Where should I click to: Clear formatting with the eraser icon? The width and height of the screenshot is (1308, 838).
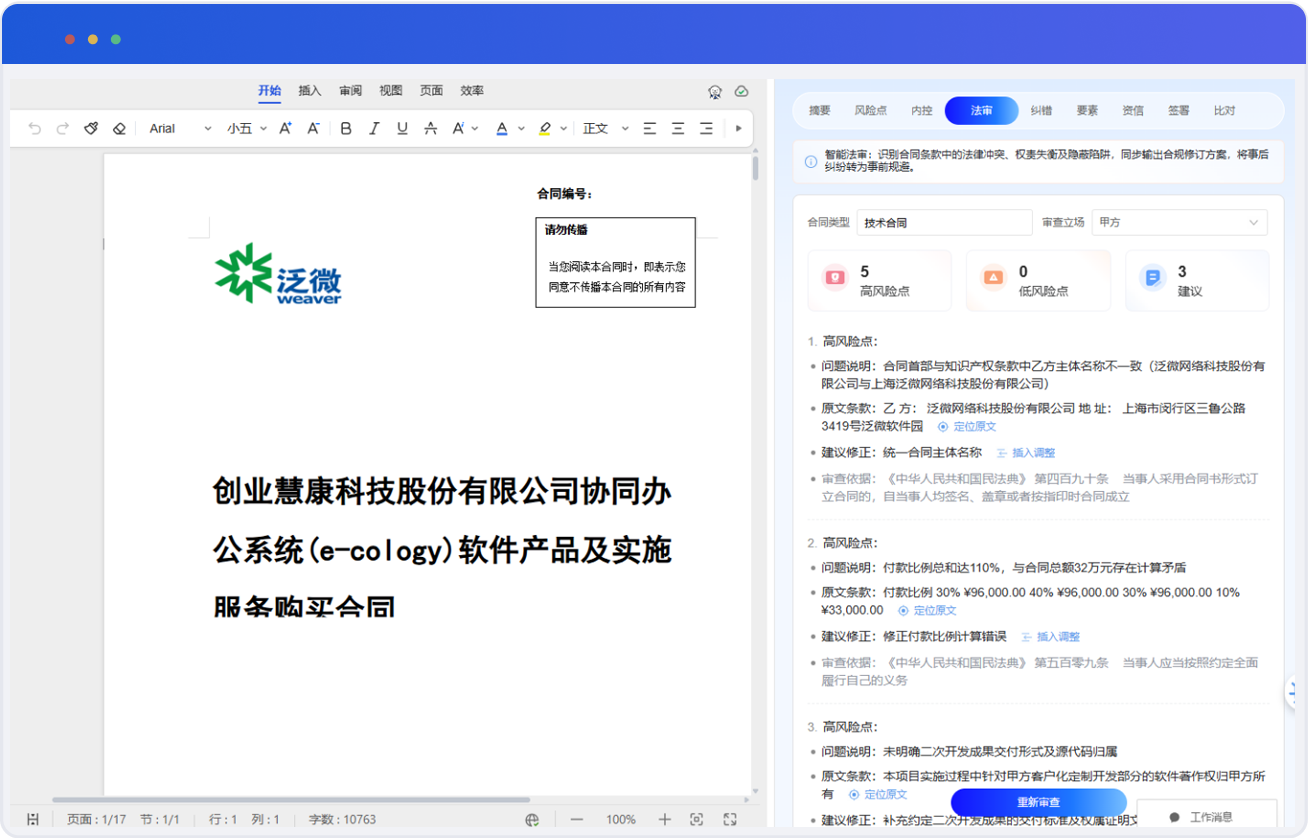(x=119, y=128)
